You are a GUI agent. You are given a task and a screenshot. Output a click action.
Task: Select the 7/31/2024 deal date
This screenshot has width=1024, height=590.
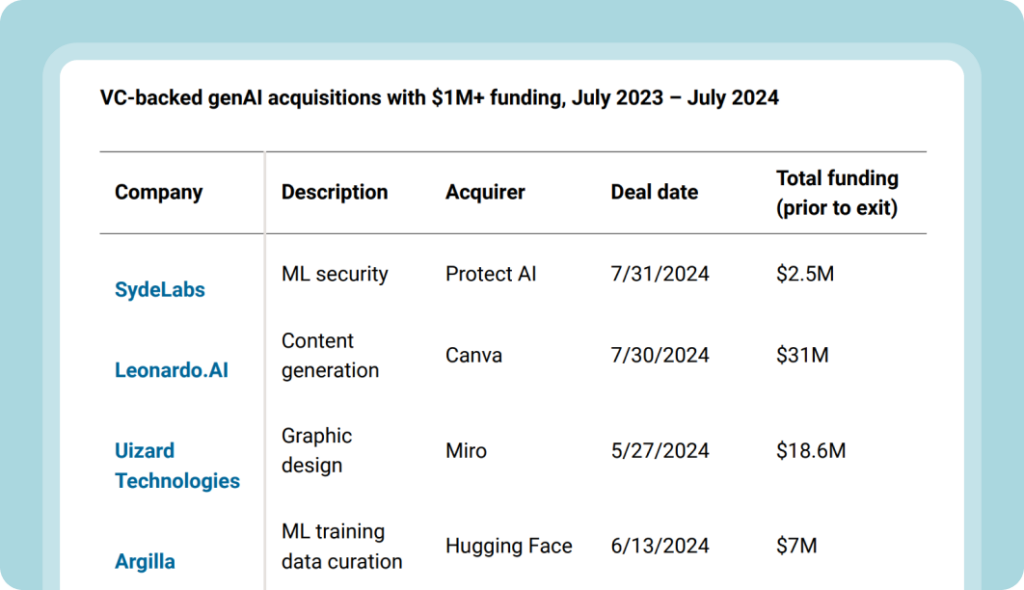click(x=660, y=274)
